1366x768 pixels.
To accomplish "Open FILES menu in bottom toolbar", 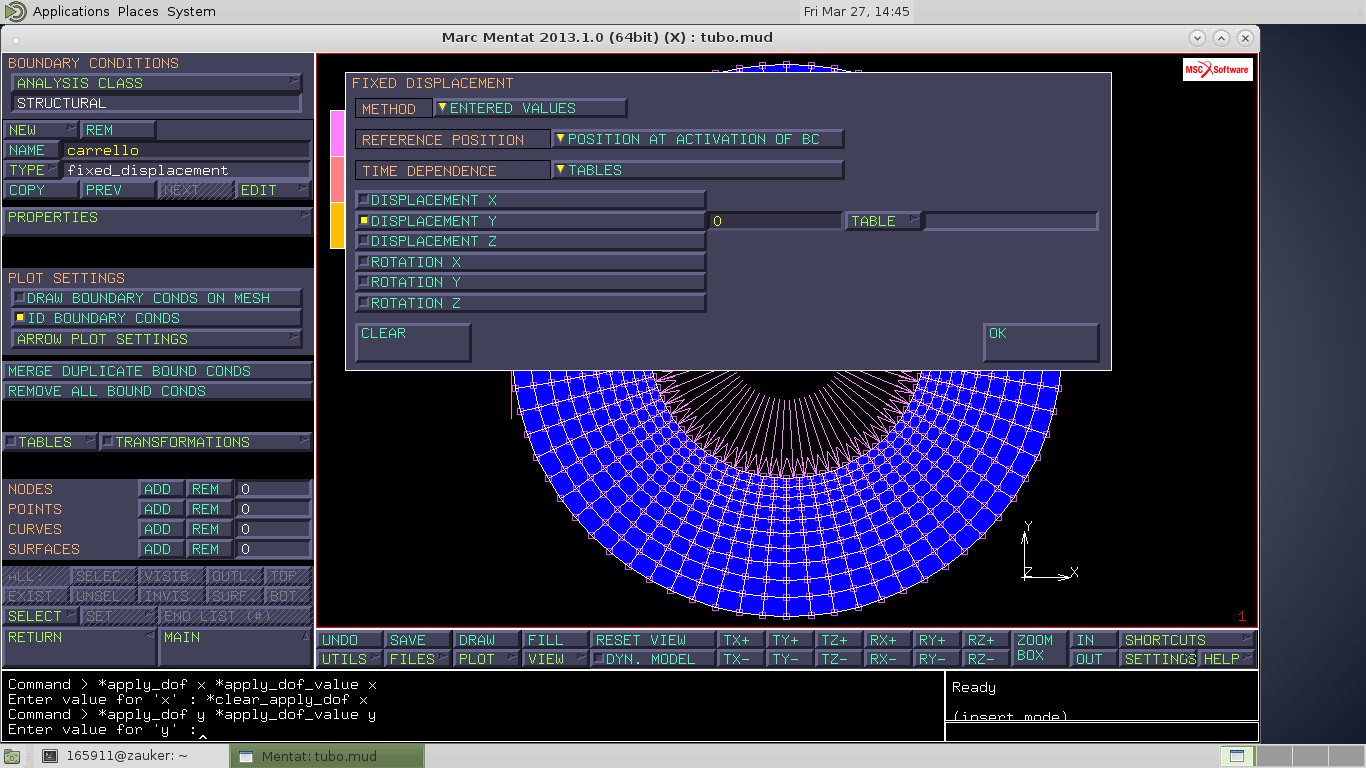I will [418, 659].
